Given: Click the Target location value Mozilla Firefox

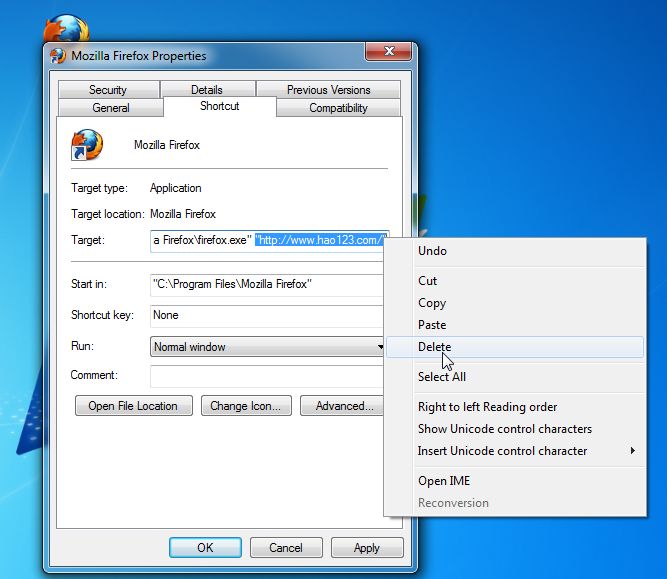Looking at the screenshot, I should click(x=183, y=214).
